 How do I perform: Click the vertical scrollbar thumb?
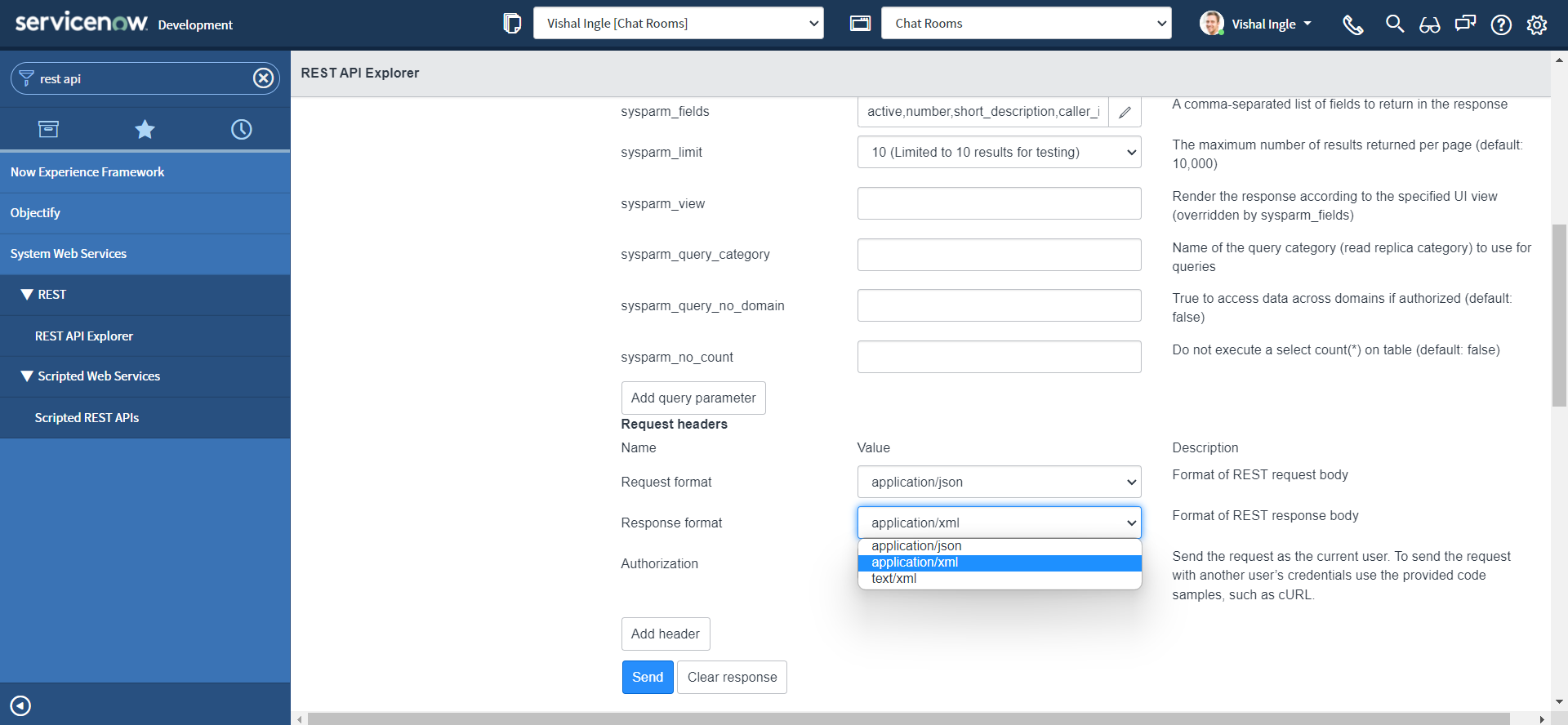tap(1559, 315)
